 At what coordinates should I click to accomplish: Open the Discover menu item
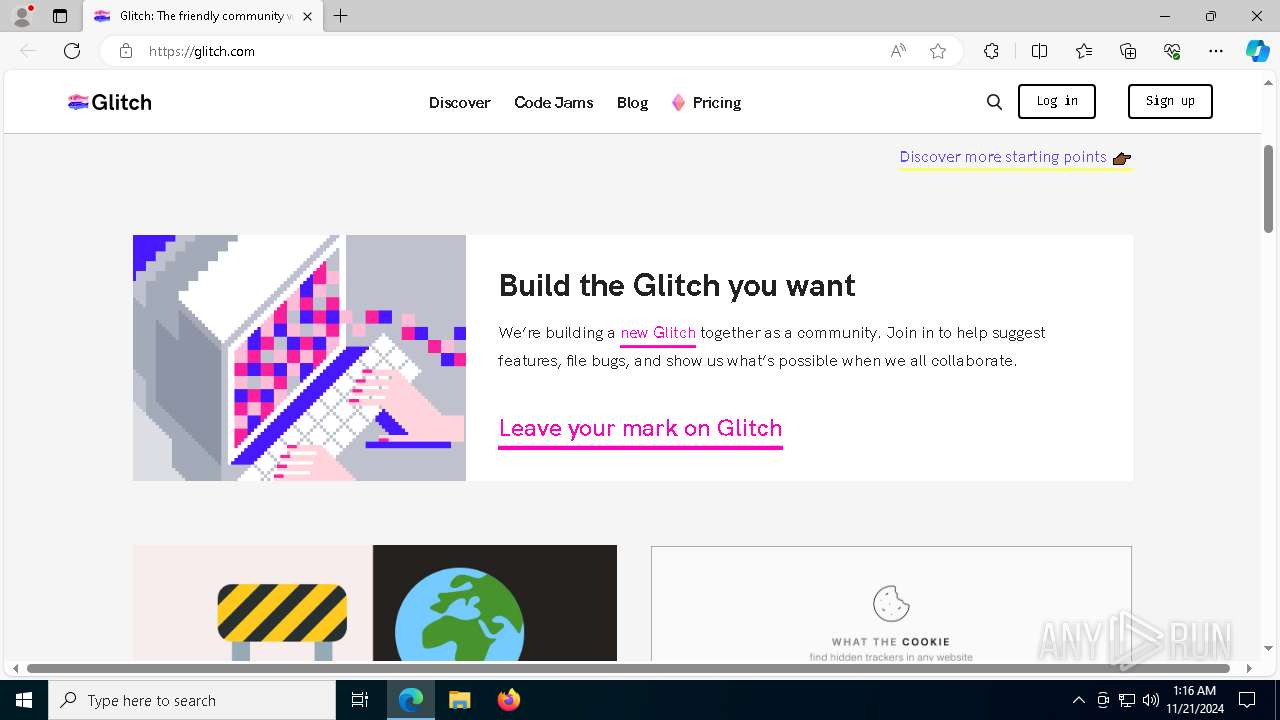[460, 102]
